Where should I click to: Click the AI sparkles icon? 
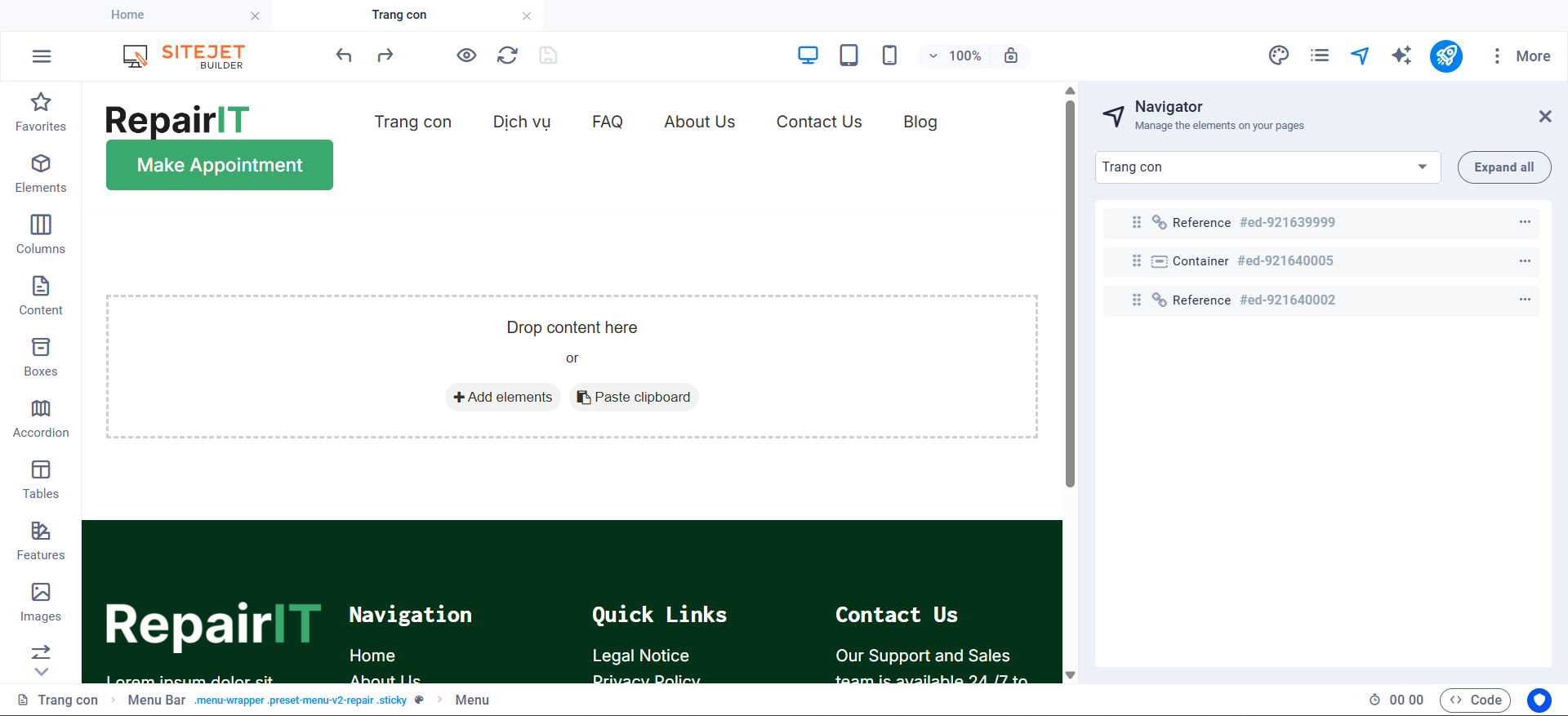point(1401,56)
